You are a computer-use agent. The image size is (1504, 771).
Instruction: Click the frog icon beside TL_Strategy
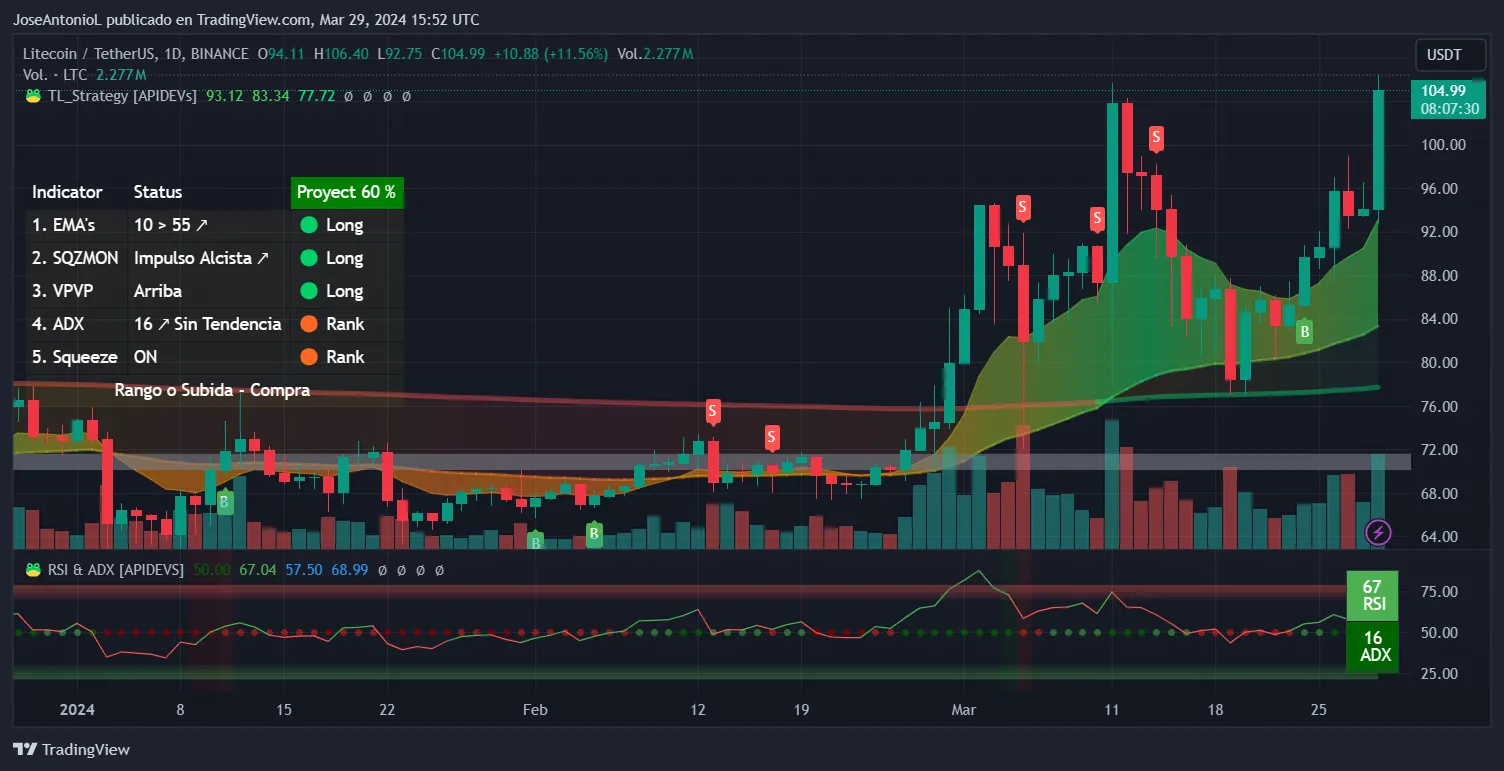coord(33,96)
